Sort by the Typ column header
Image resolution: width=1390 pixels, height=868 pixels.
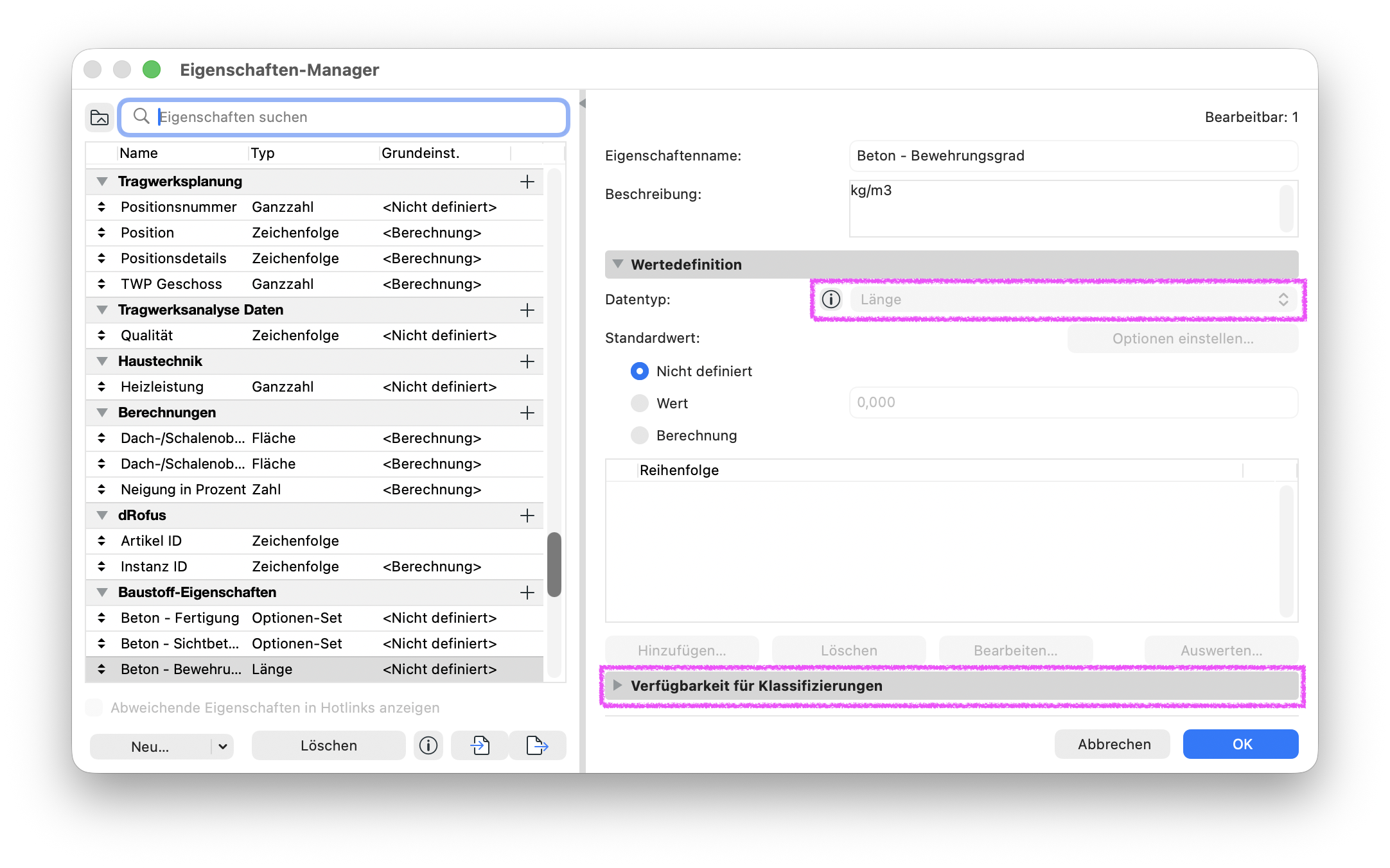(x=314, y=153)
